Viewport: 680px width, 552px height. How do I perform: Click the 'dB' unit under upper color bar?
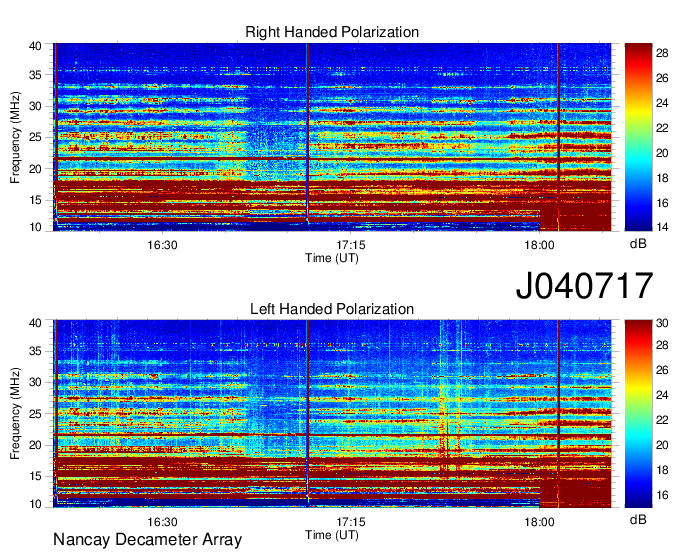coord(638,244)
